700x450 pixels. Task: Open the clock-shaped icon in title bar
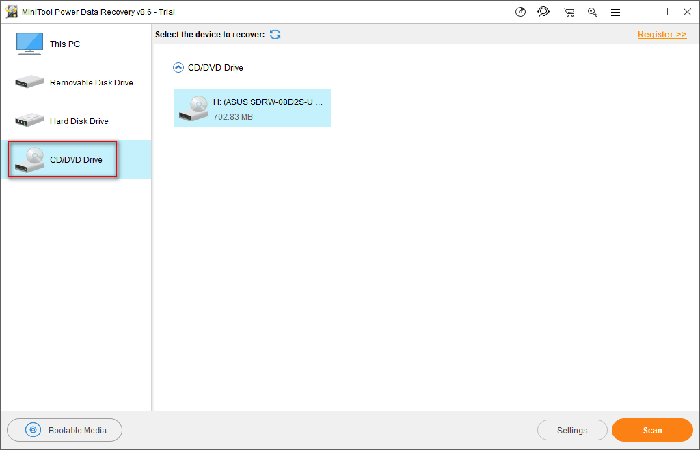[x=520, y=12]
